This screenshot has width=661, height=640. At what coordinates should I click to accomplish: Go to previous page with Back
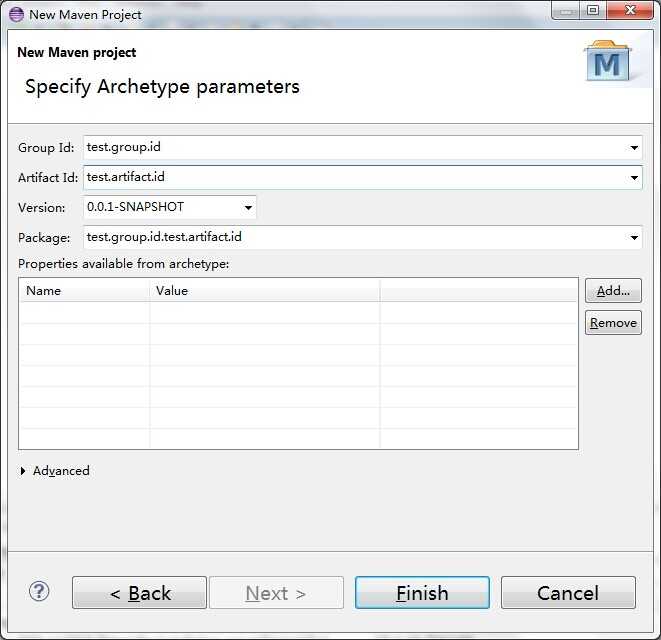click(x=140, y=592)
